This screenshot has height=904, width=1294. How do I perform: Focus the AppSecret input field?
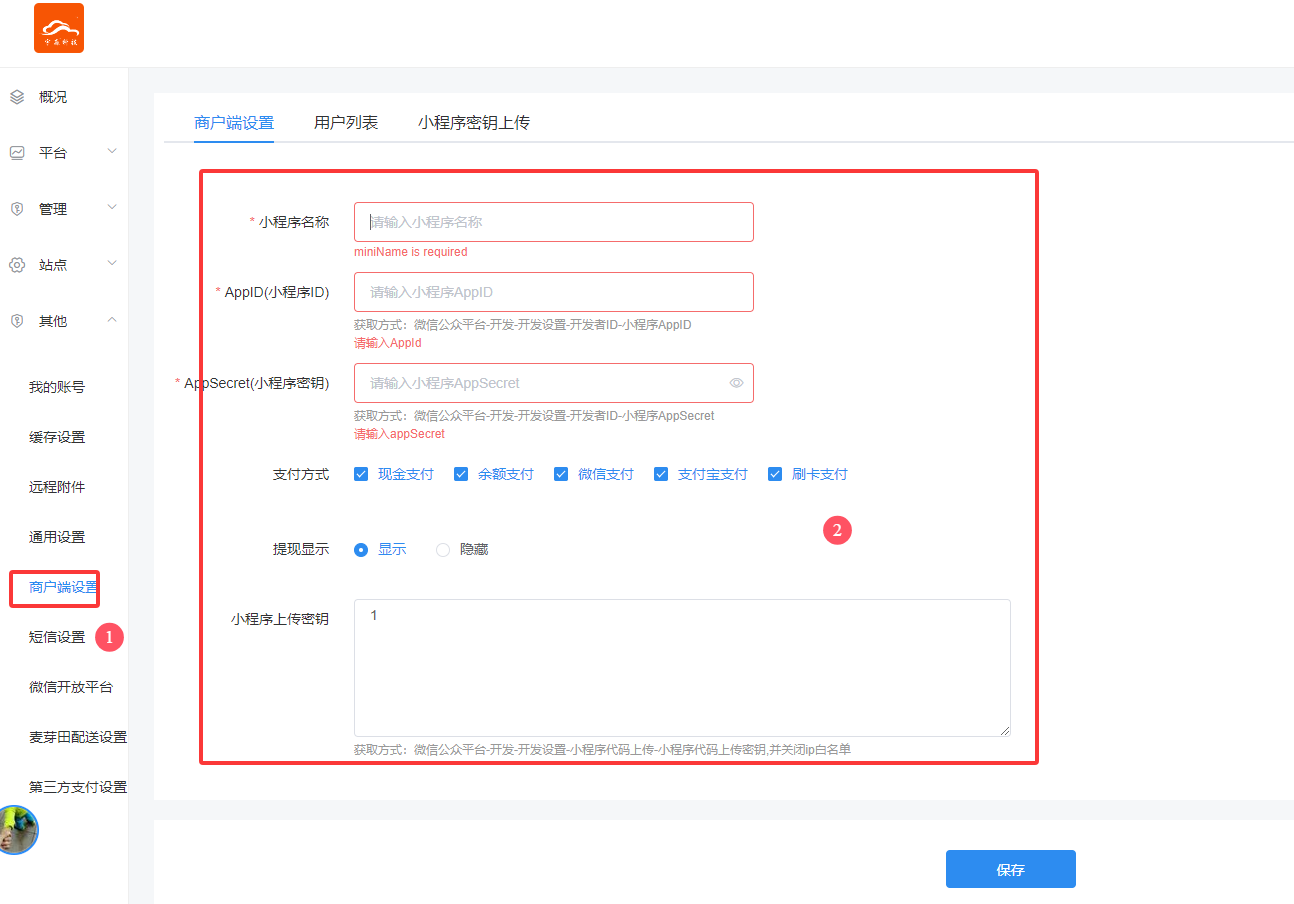tap(554, 383)
